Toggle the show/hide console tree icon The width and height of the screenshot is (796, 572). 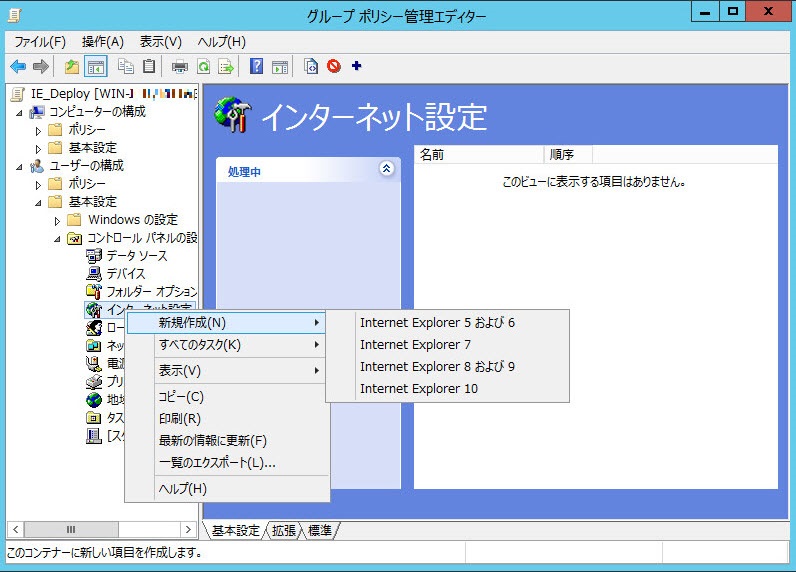tap(96, 67)
